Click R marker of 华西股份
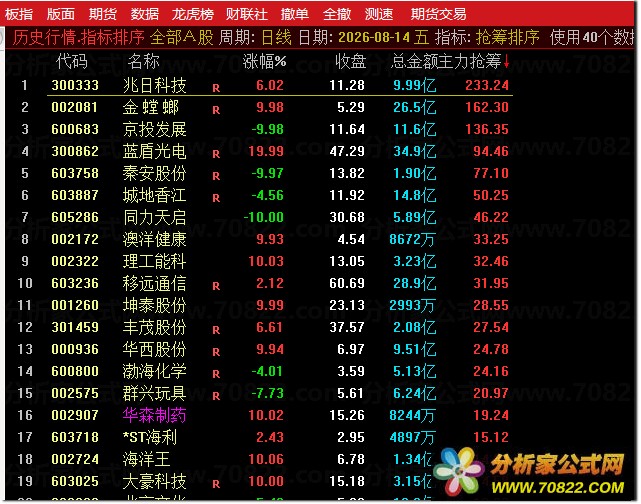 216,352
